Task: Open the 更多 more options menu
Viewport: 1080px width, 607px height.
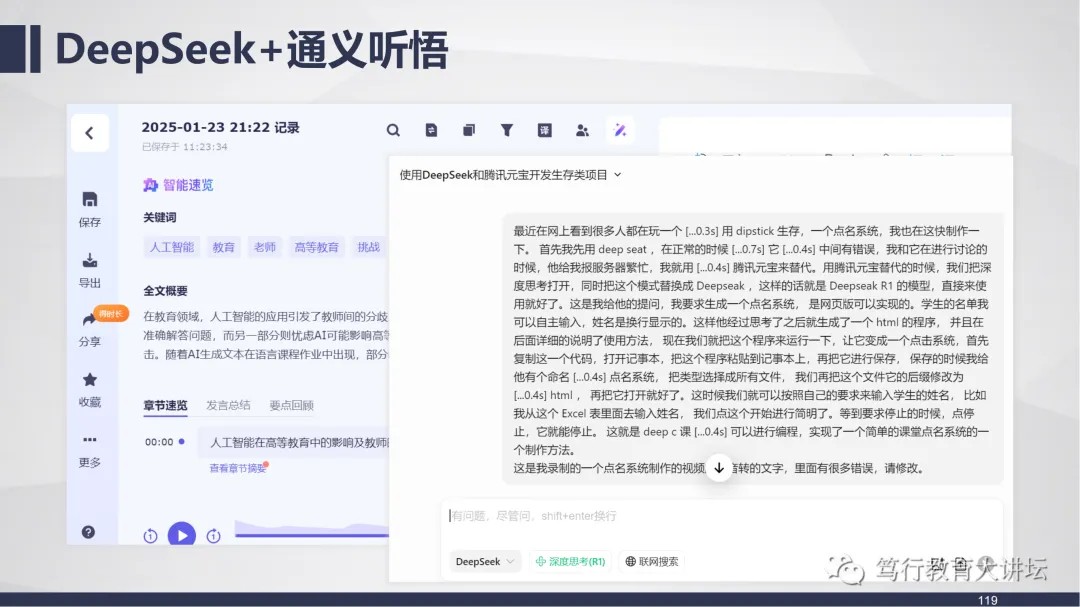Action: [90, 440]
